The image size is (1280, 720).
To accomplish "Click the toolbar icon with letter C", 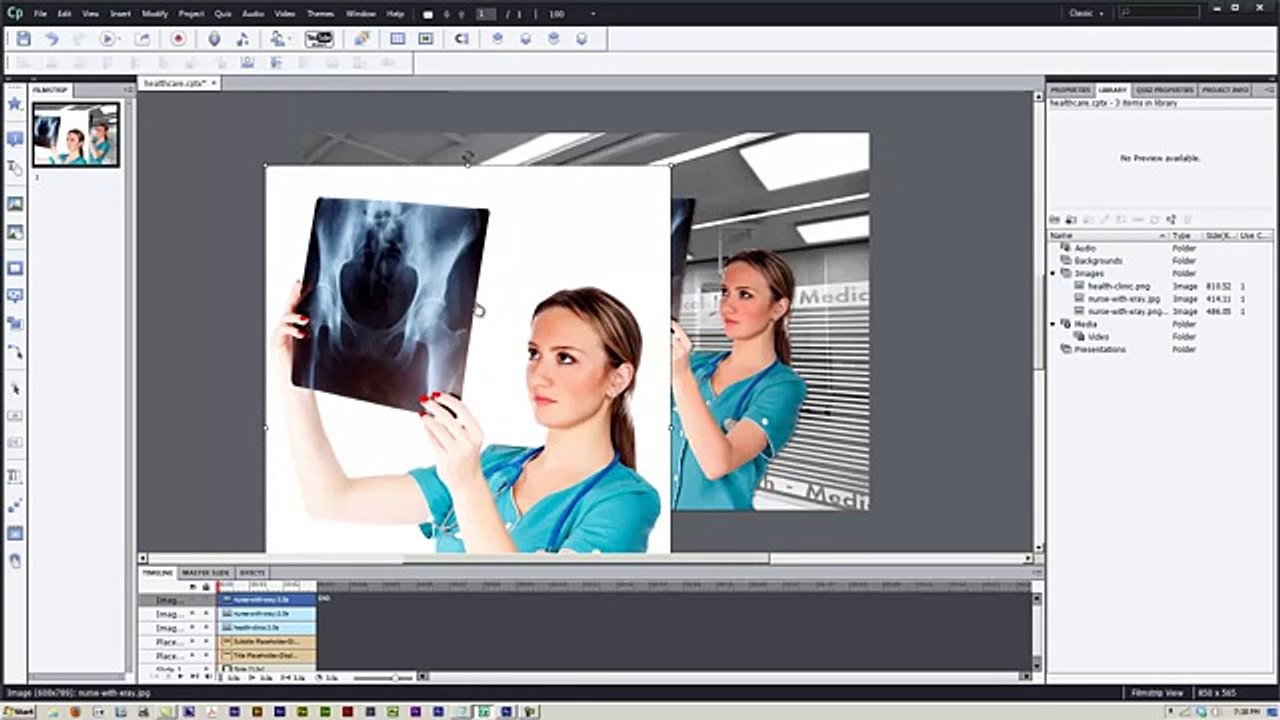I will pyautogui.click(x=461, y=39).
